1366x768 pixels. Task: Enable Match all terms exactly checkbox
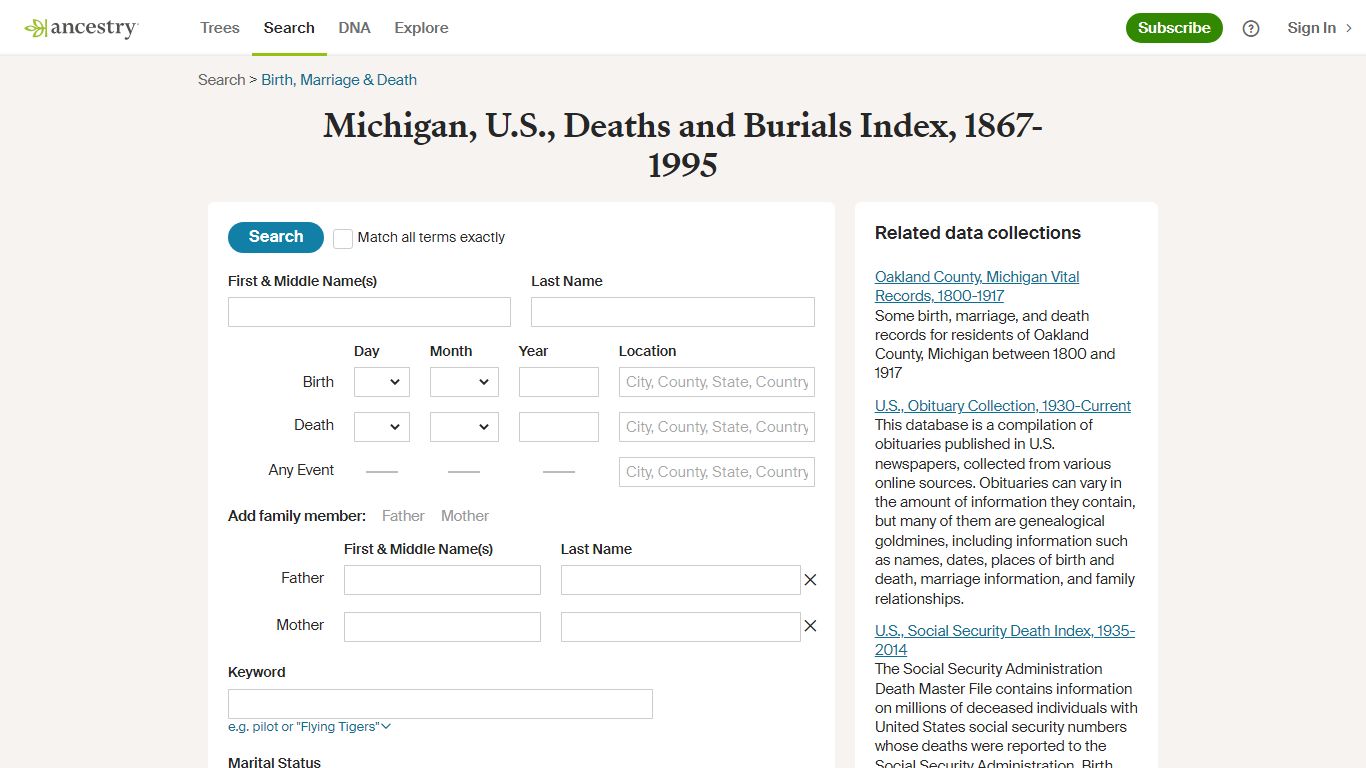(x=343, y=238)
